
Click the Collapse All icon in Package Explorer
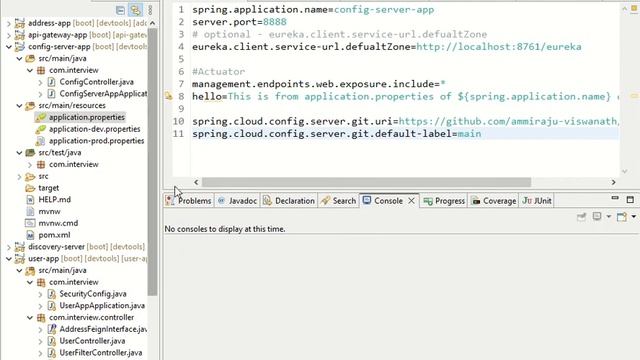click(x=120, y=10)
